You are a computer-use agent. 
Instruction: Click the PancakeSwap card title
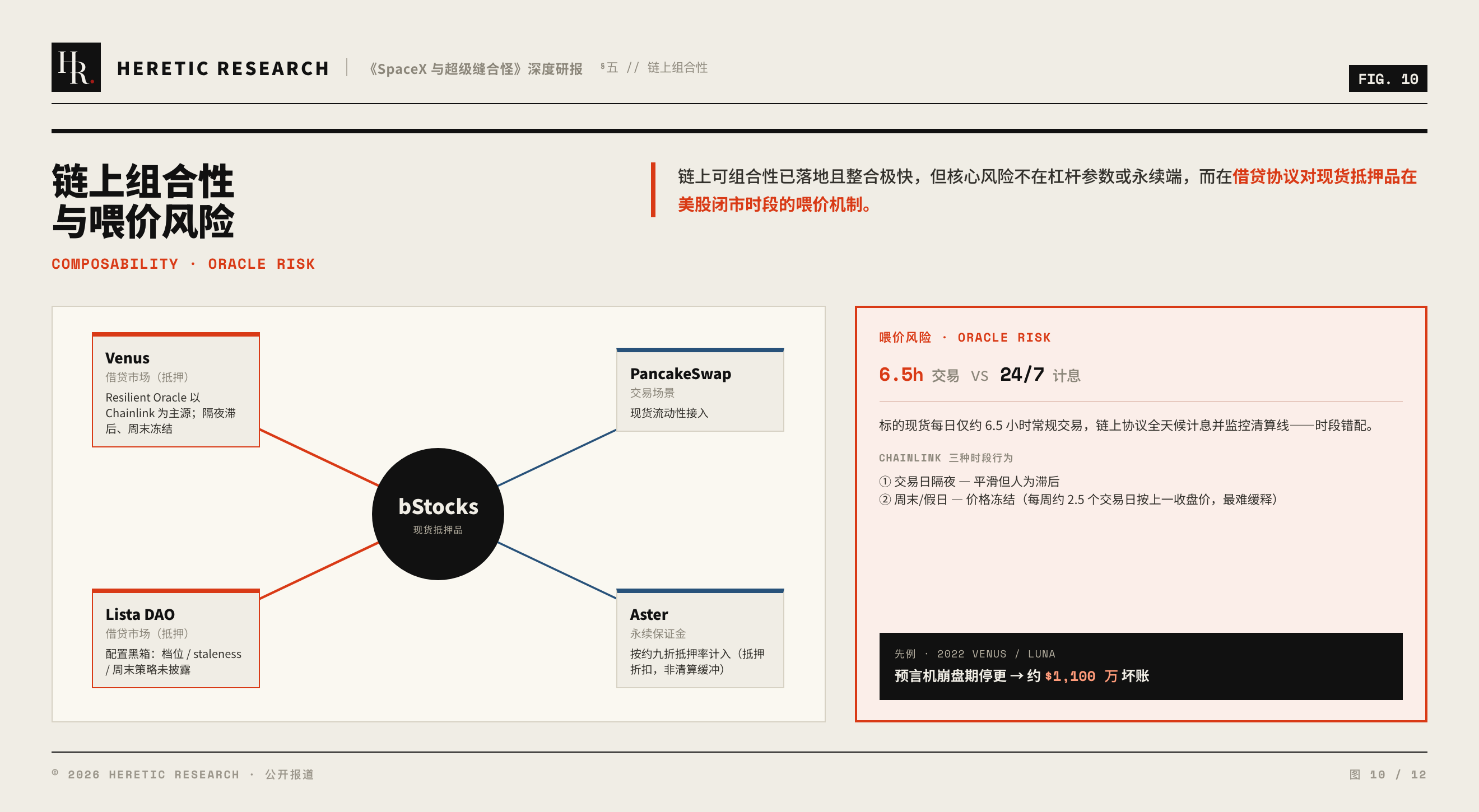click(x=680, y=374)
